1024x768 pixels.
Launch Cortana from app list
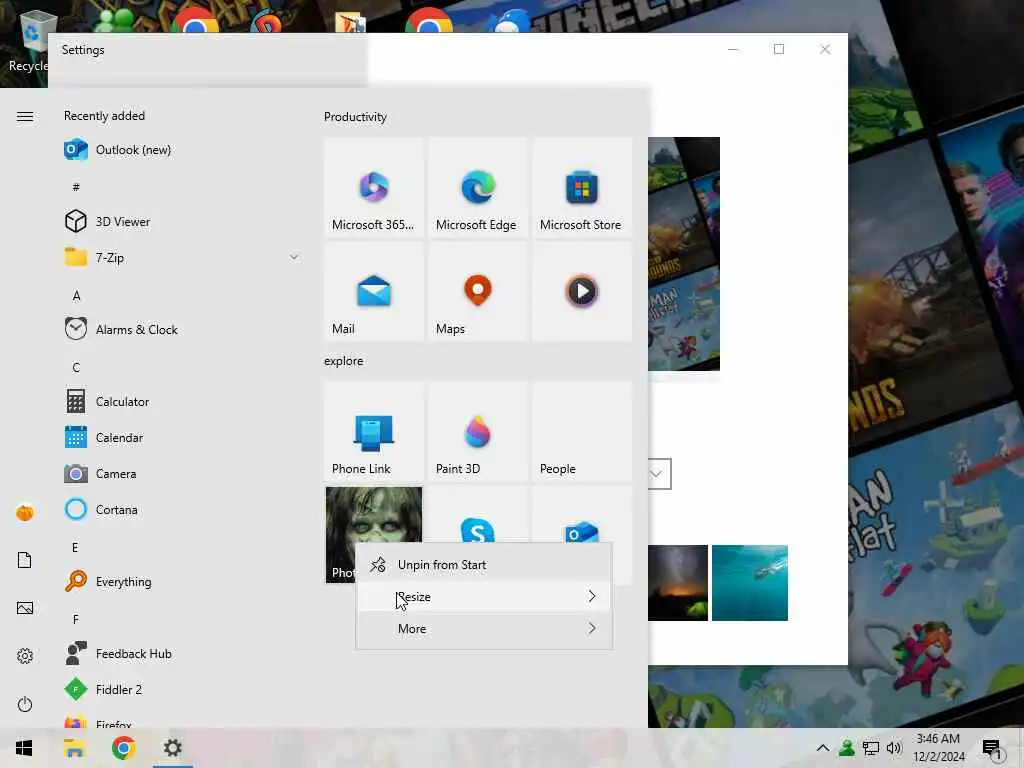pos(182,509)
